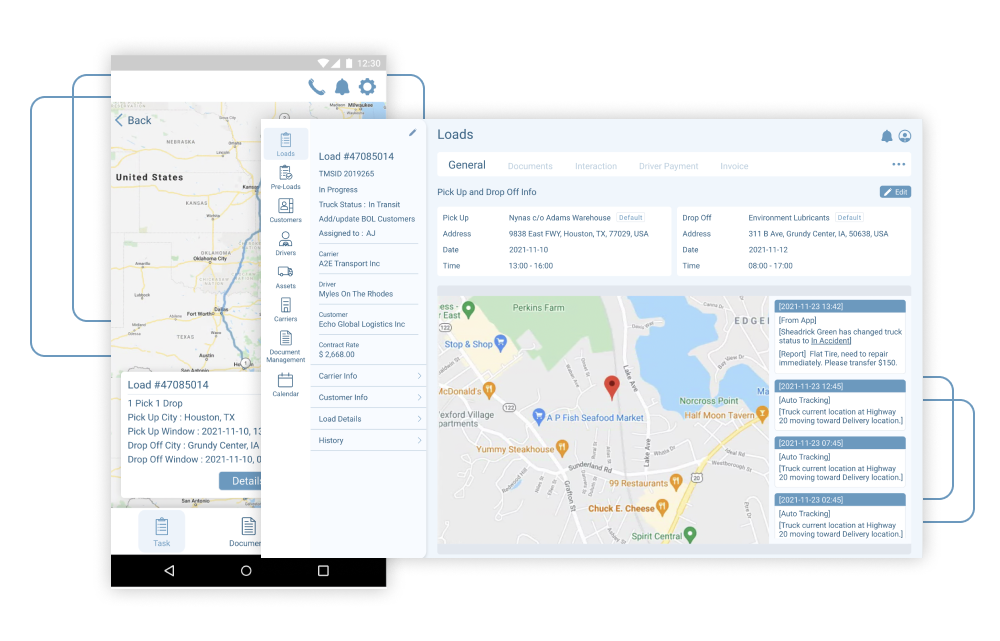Open Customers in the sidebar
Viewport: 1000px width, 641px height.
286,210
